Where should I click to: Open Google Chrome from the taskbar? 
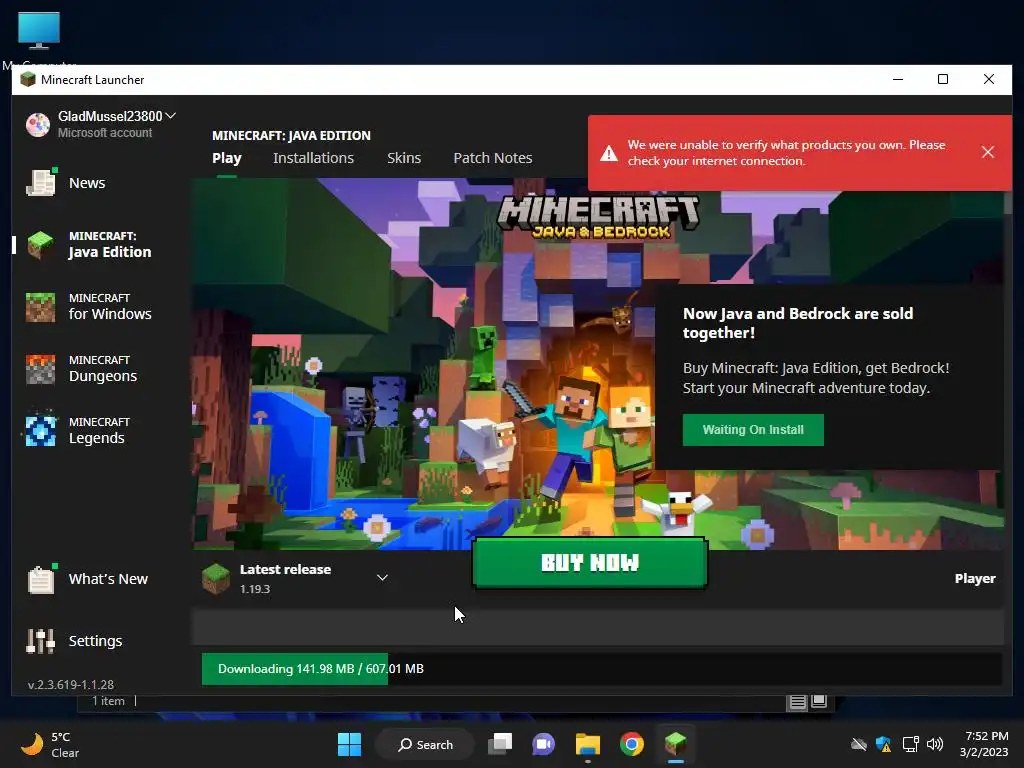tap(632, 744)
